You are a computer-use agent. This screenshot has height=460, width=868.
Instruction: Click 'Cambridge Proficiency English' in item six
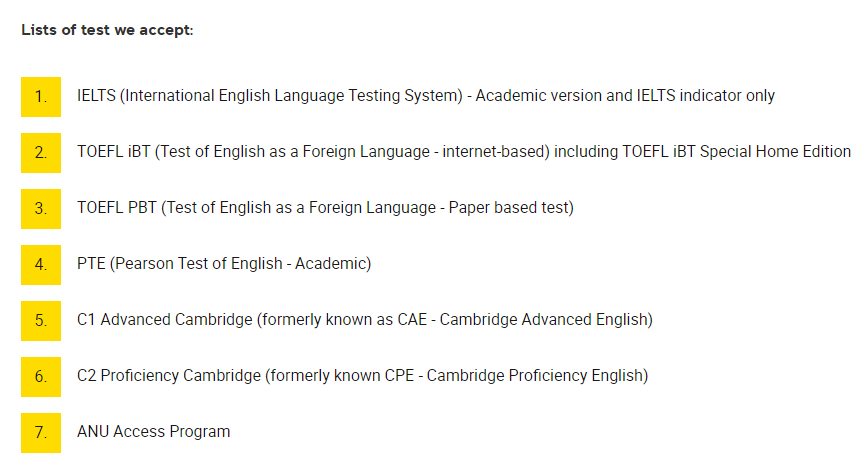tap(535, 375)
